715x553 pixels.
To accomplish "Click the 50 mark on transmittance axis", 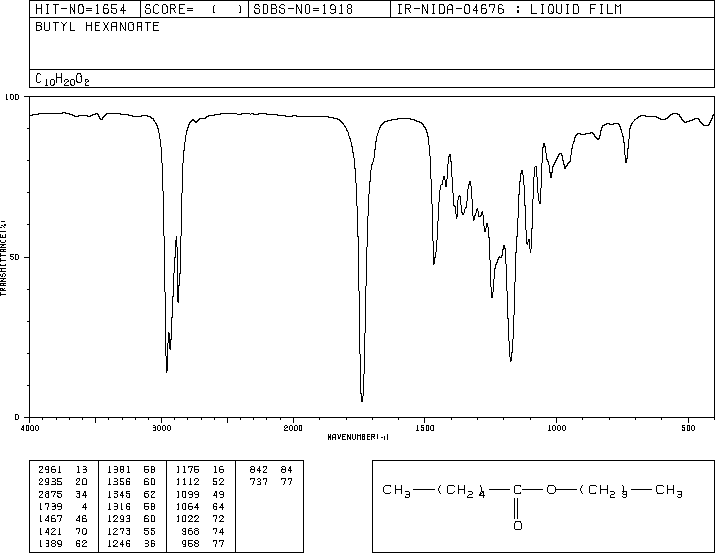I will coord(15,257).
